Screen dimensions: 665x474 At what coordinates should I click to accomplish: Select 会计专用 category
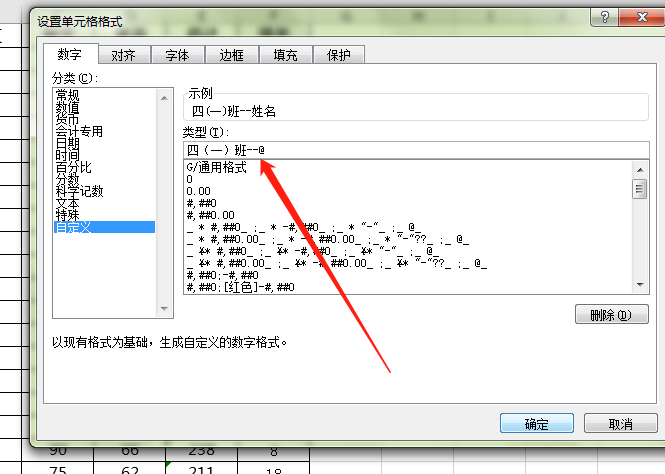104,131
